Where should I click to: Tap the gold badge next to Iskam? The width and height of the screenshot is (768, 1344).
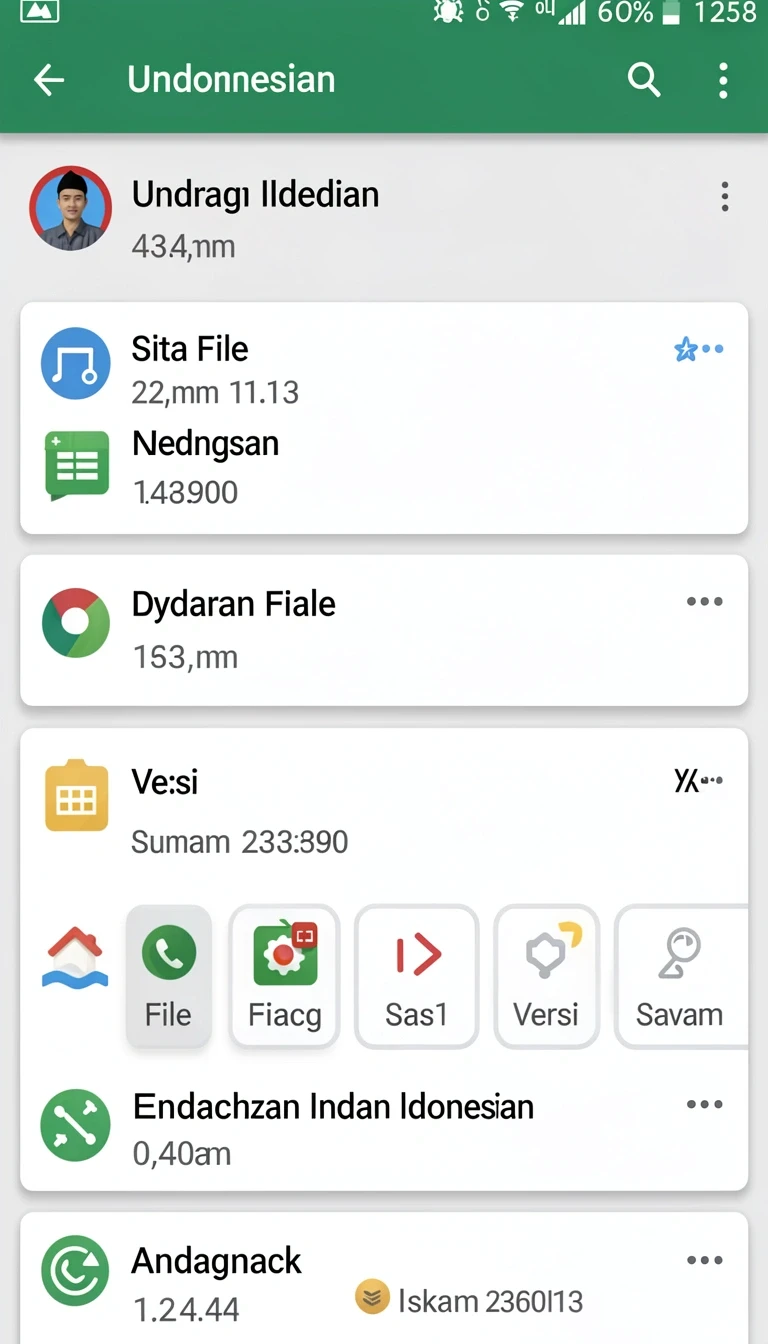pyautogui.click(x=372, y=1298)
